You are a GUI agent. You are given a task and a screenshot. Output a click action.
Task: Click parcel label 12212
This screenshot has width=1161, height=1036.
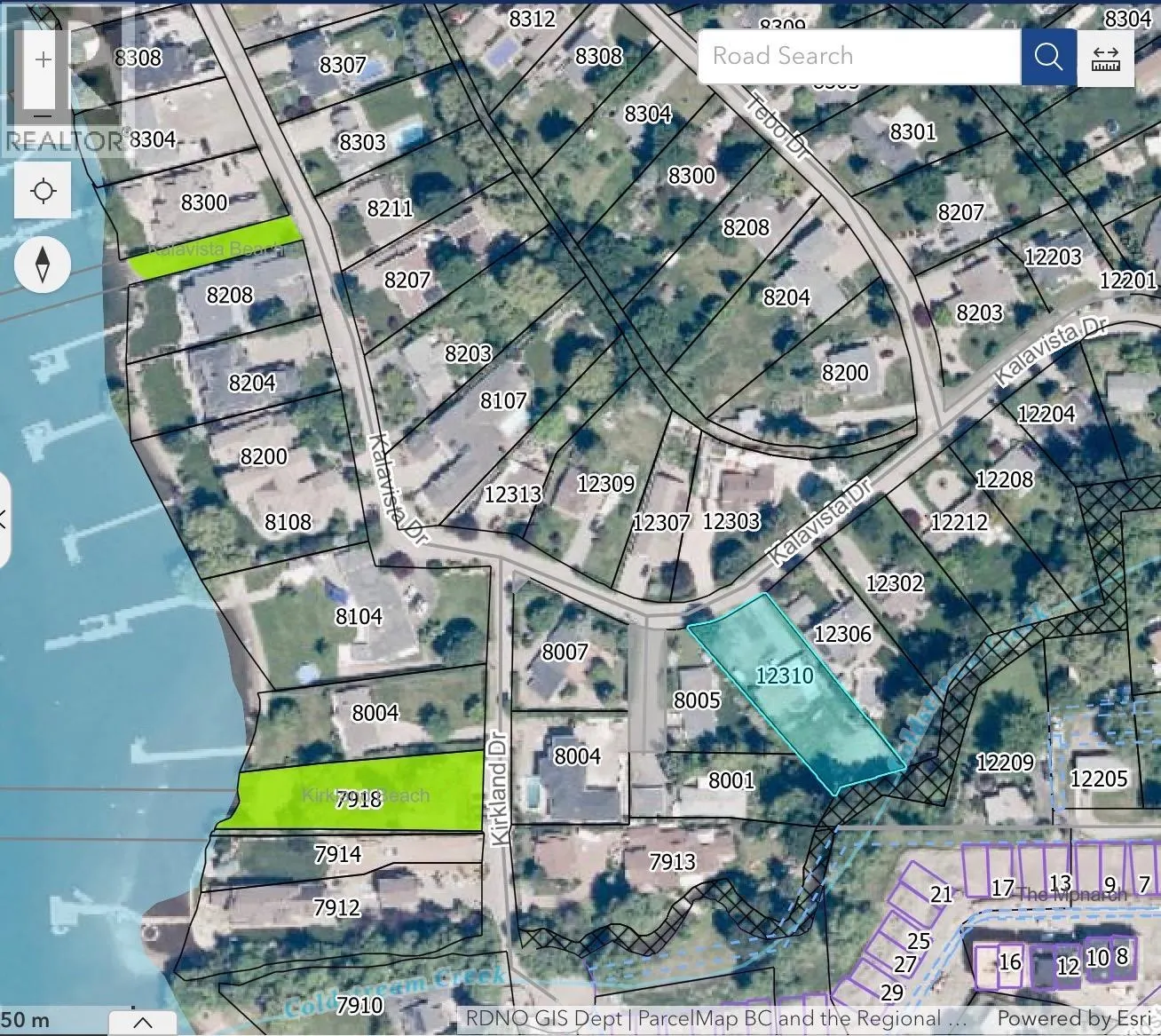coord(959,521)
